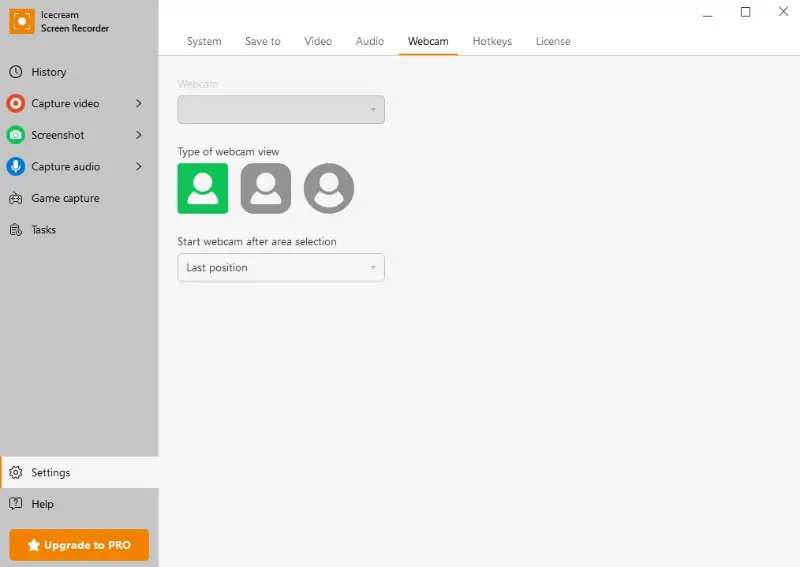The width and height of the screenshot is (800, 567).
Task: Open the Screenshot label in the sidebar
Action: point(58,135)
